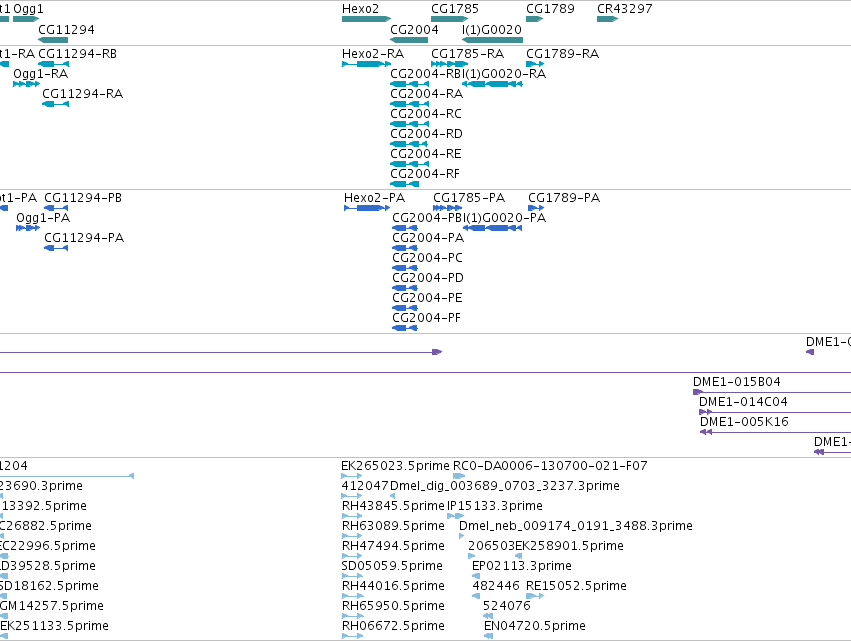Select the CG2004-RD transcript
This screenshot has width=851, height=641.
click(409, 144)
